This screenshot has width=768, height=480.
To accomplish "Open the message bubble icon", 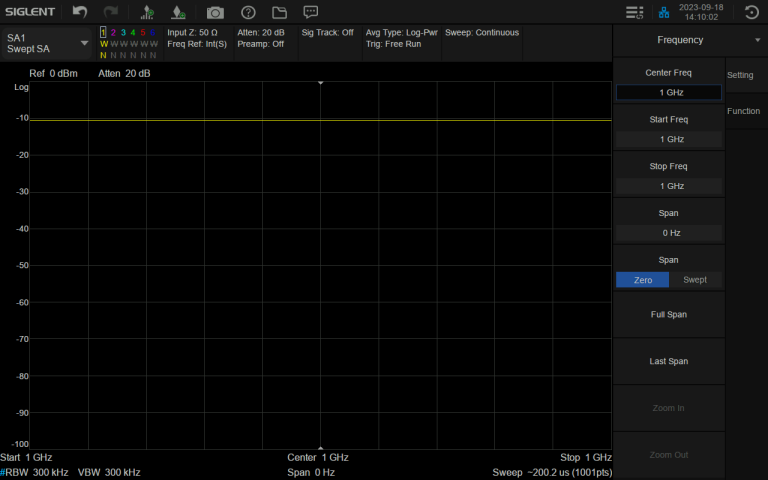I will (x=311, y=12).
